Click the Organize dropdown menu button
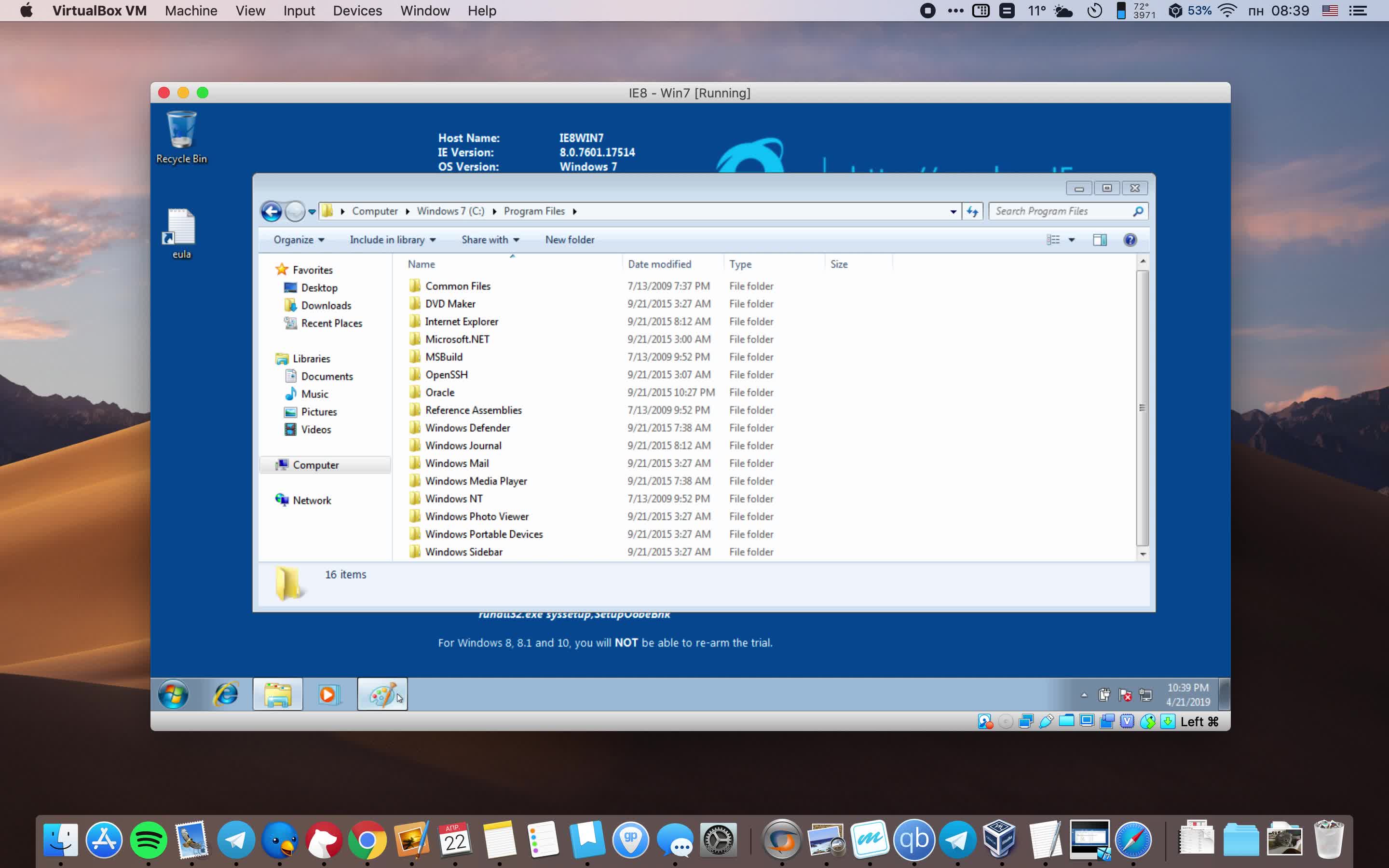Image resolution: width=1389 pixels, height=868 pixels. (x=297, y=239)
